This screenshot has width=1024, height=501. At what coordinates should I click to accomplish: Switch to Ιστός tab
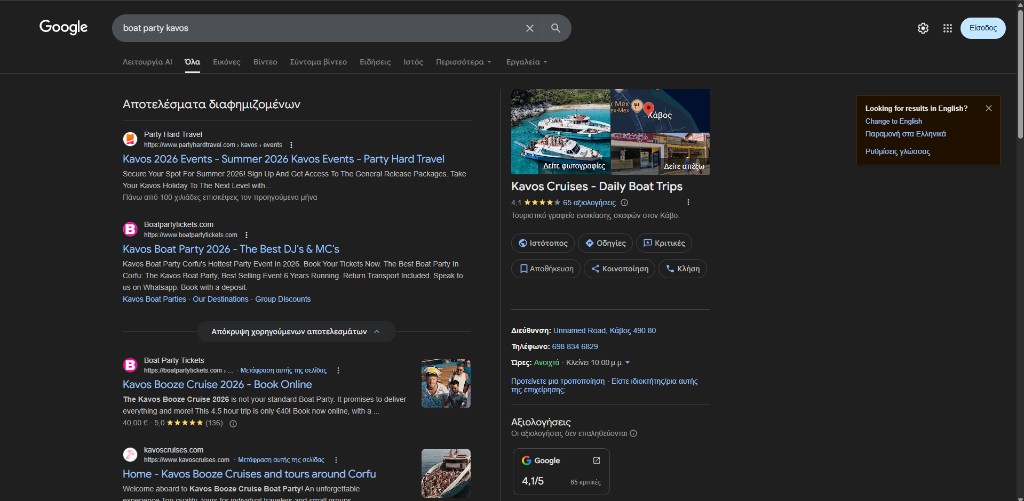413,62
